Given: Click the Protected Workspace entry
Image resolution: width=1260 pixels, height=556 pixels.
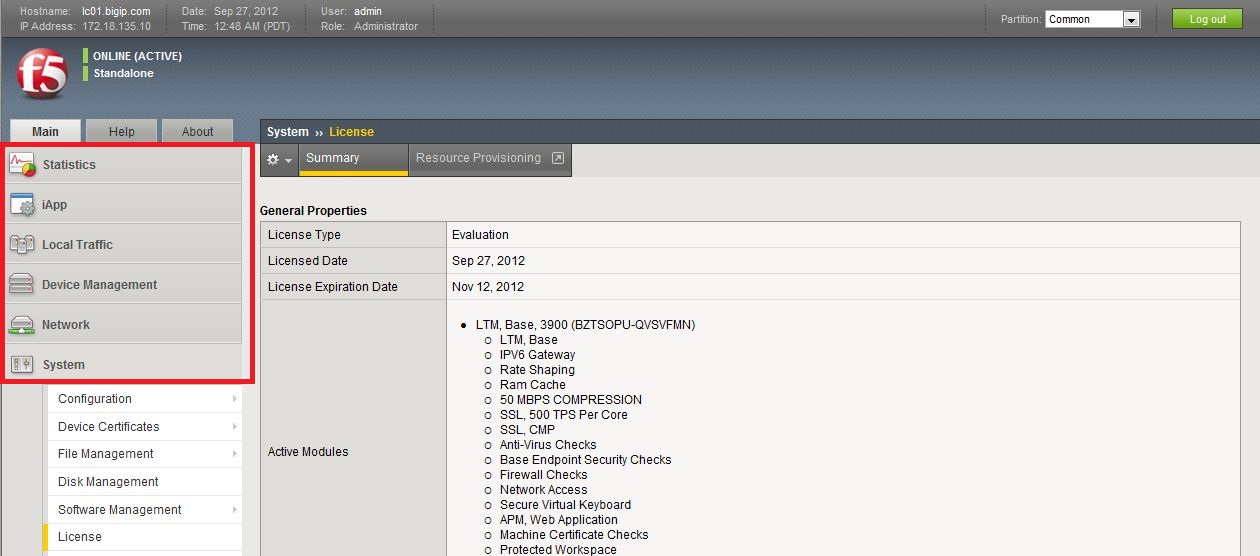Looking at the screenshot, I should [558, 549].
